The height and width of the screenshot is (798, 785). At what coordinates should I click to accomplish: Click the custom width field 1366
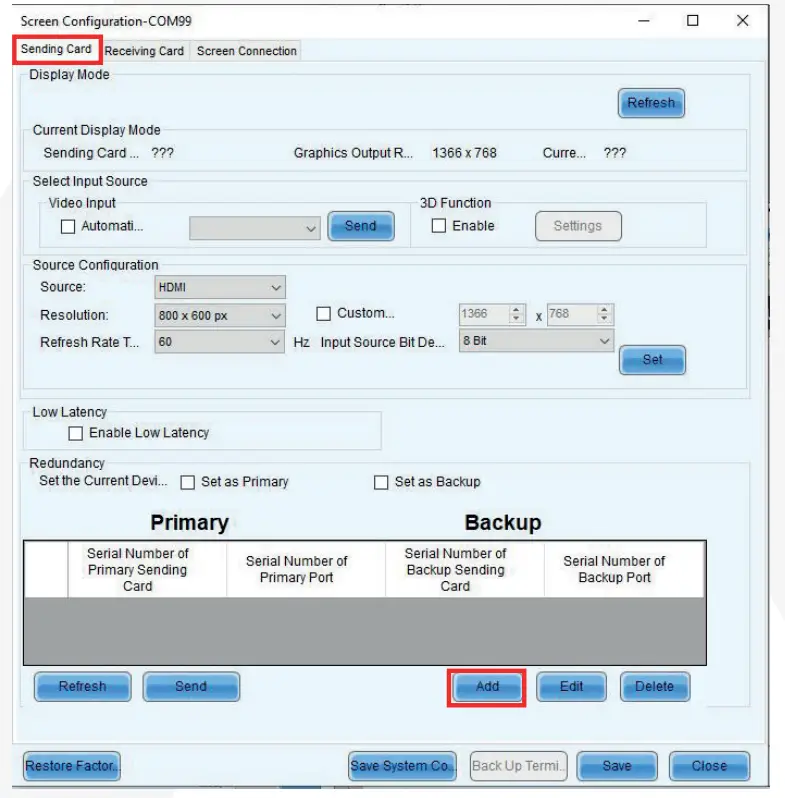tap(484, 314)
